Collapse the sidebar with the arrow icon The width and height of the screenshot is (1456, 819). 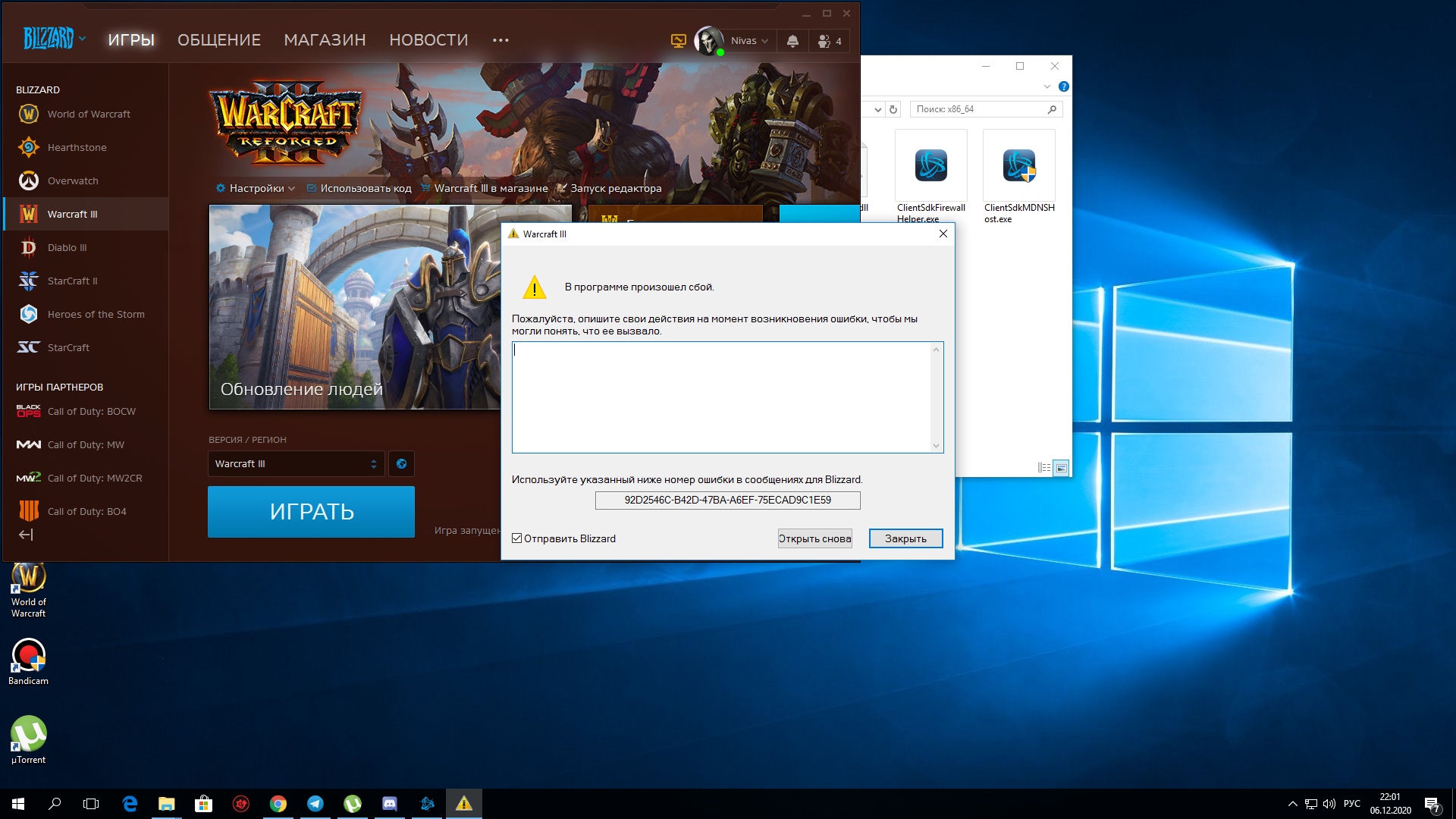(x=26, y=535)
